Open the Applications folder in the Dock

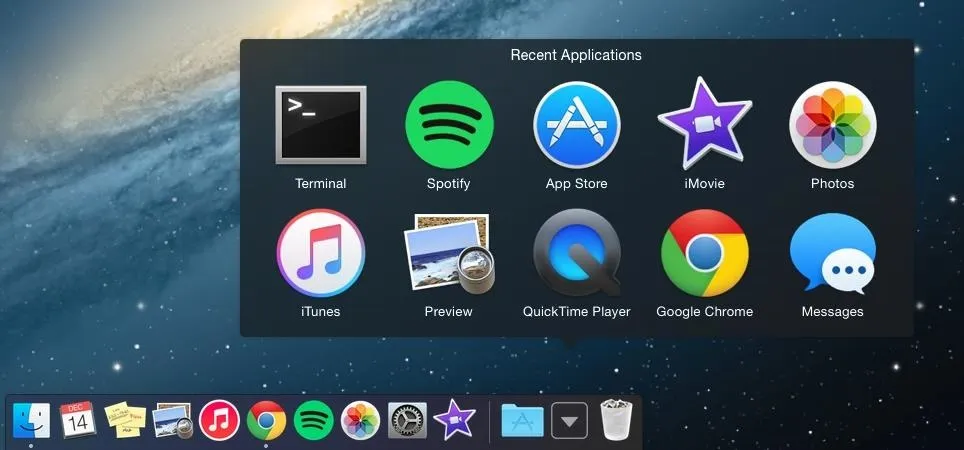pos(523,420)
